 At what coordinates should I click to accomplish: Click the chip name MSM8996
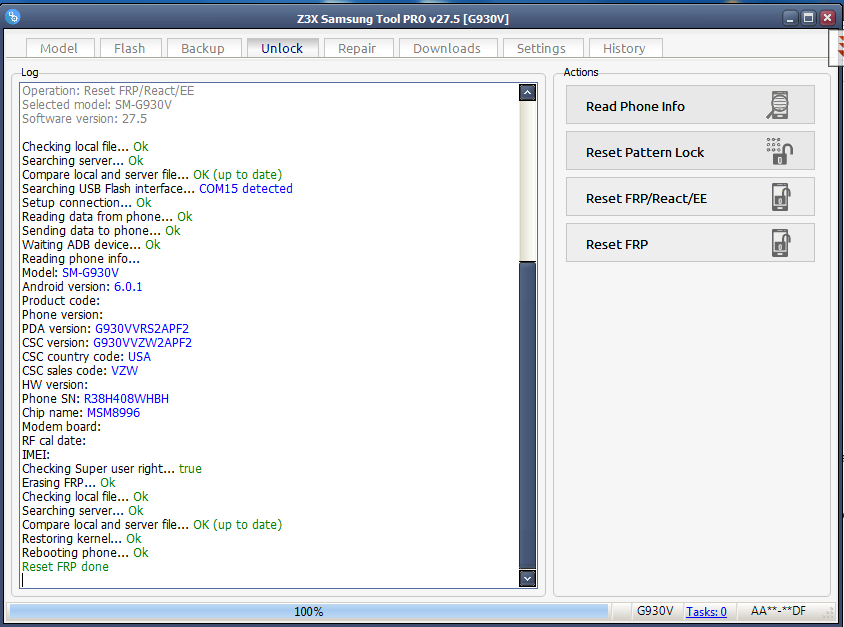tap(114, 413)
